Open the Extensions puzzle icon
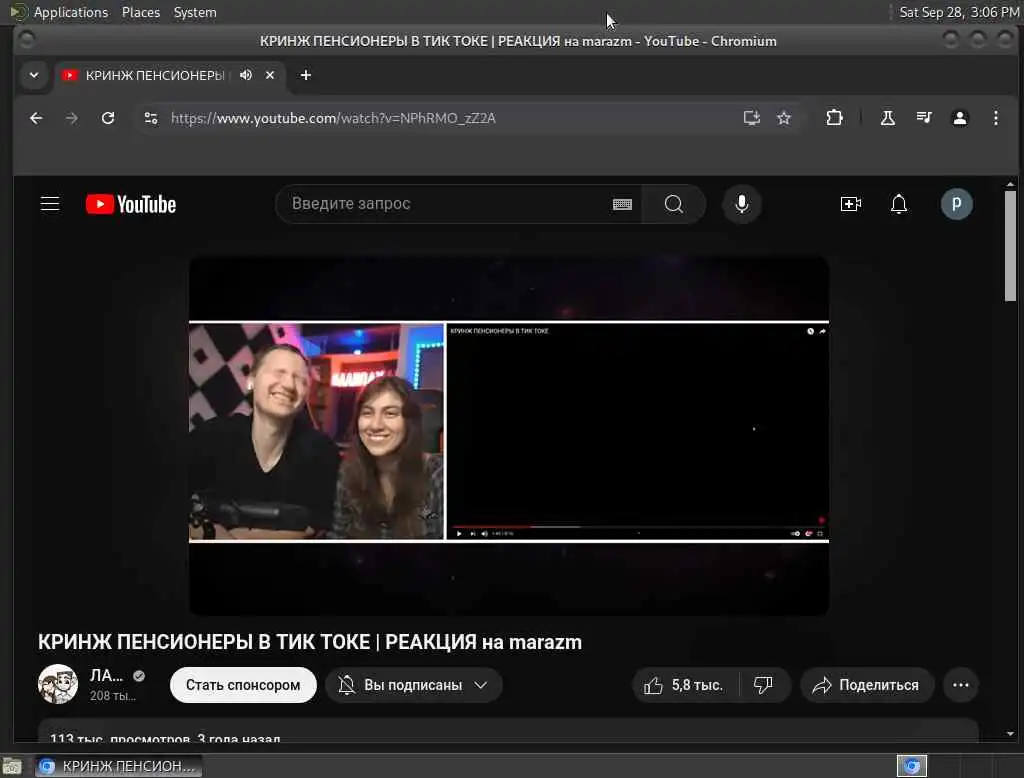Screen dimensions: 1024x778 click(834, 118)
